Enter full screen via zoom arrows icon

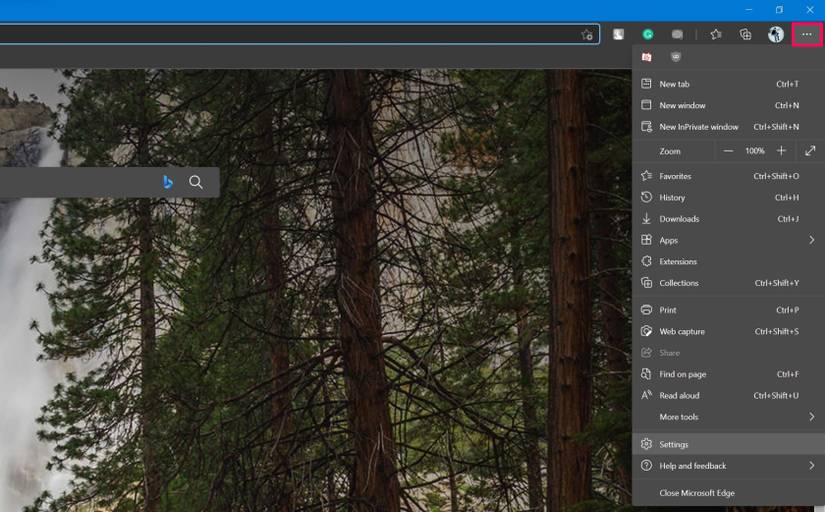point(810,151)
